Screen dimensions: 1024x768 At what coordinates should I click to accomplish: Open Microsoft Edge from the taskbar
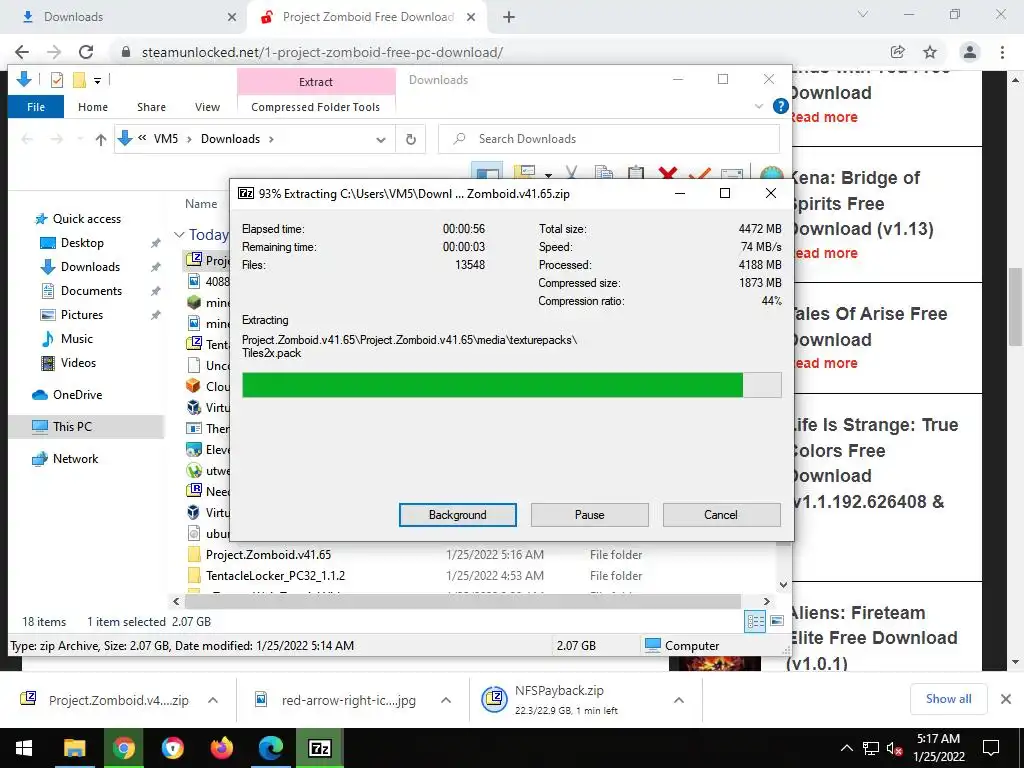click(270, 748)
